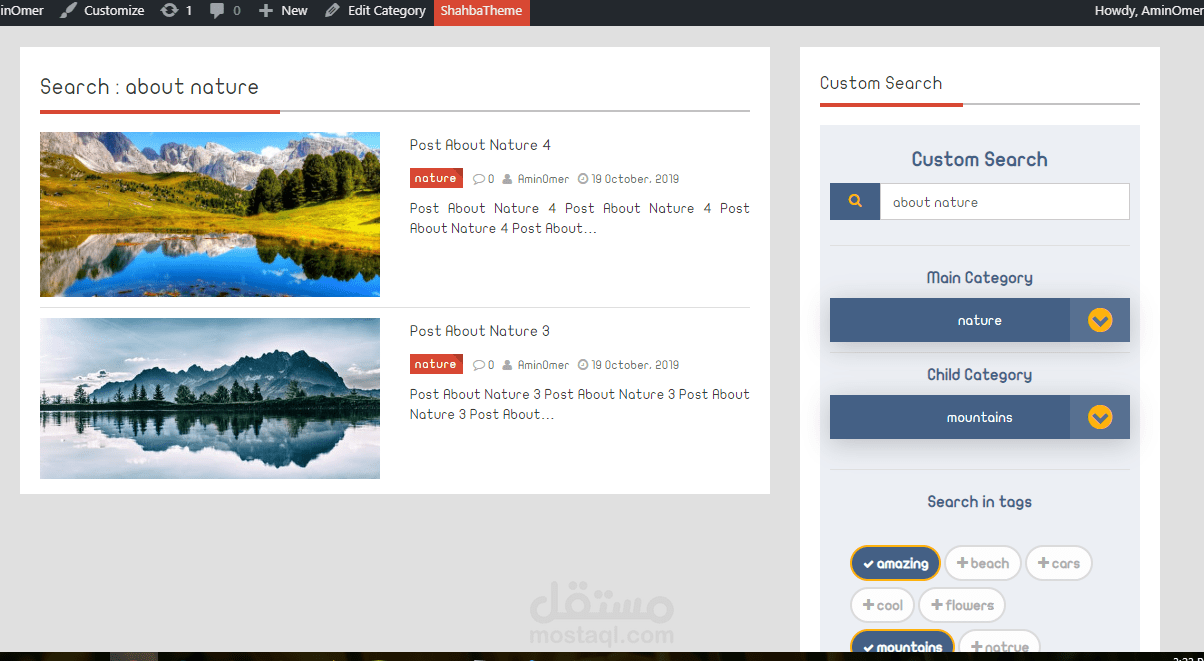Click the search field containing about nature
Image resolution: width=1204 pixels, height=661 pixels.
[1004, 201]
